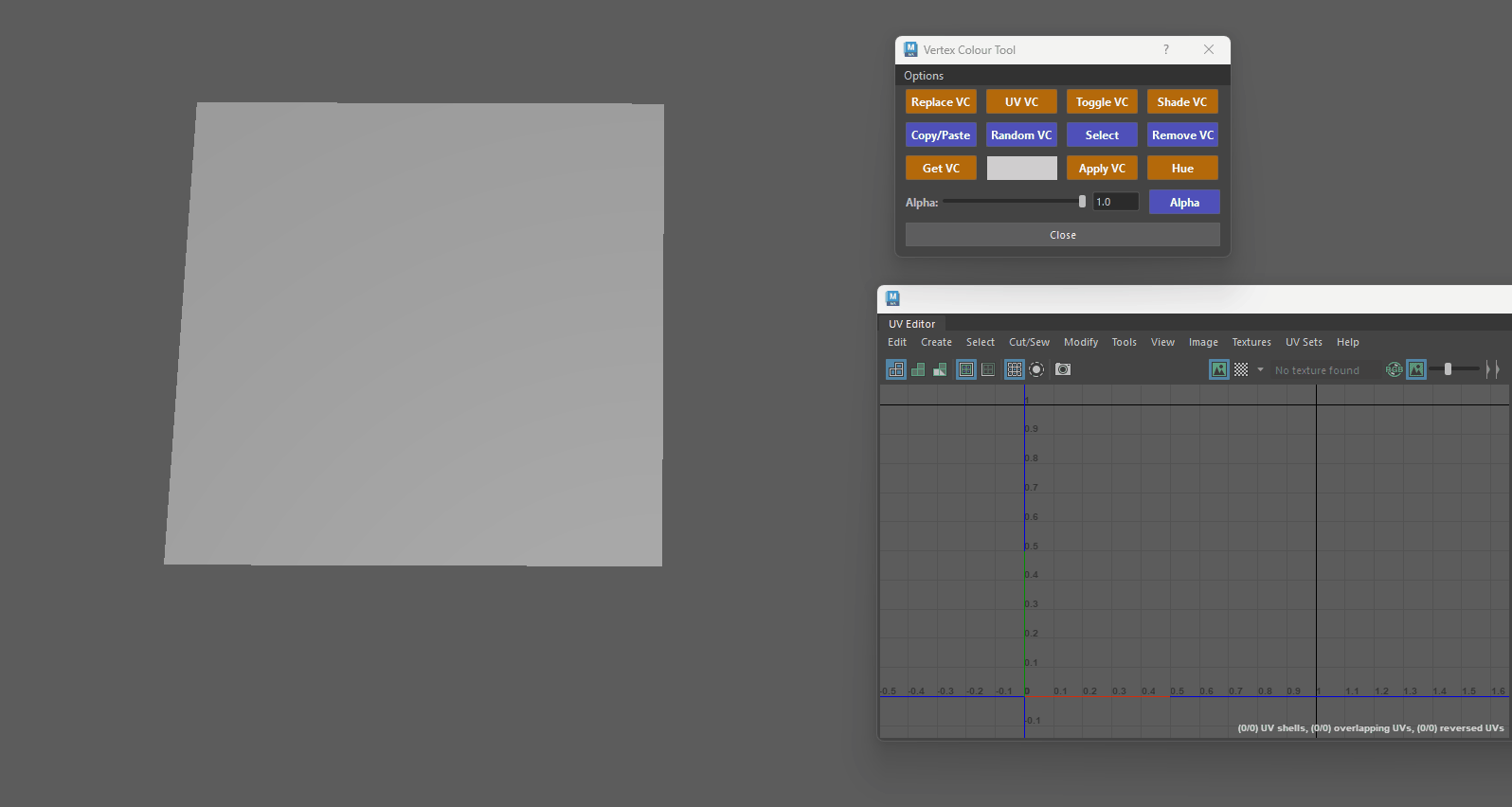Image resolution: width=1512 pixels, height=807 pixels.
Task: Expand the UV Editor toolbar handle
Action: [1492, 369]
